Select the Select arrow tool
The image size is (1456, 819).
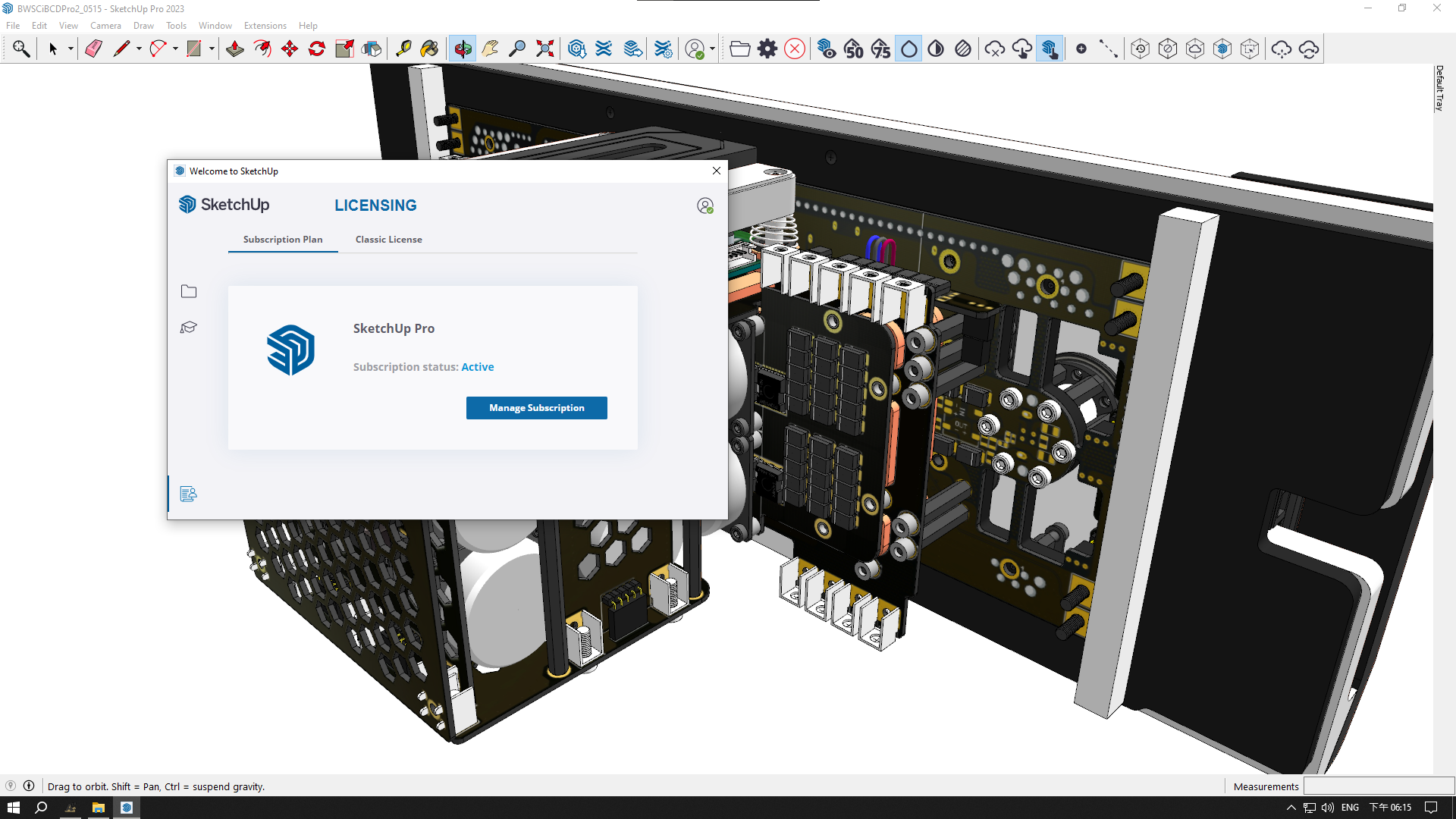[x=53, y=49]
